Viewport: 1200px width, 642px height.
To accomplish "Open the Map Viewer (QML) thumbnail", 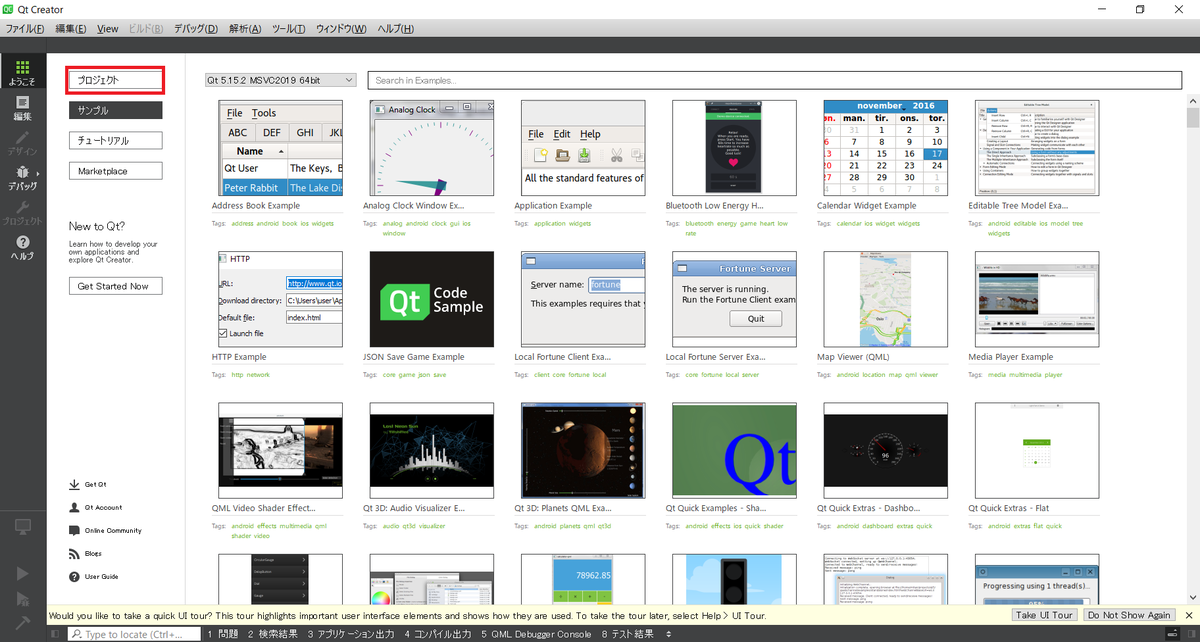I will (885, 299).
